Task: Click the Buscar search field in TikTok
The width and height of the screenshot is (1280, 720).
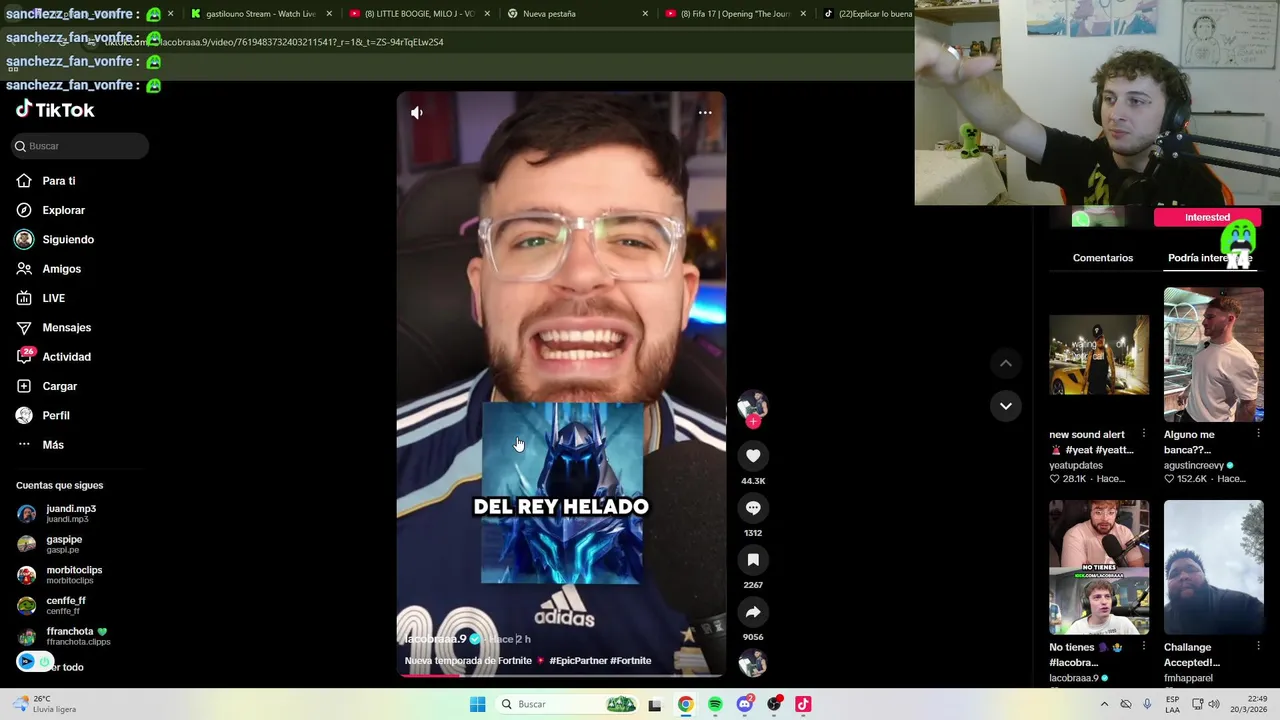Action: (80, 146)
